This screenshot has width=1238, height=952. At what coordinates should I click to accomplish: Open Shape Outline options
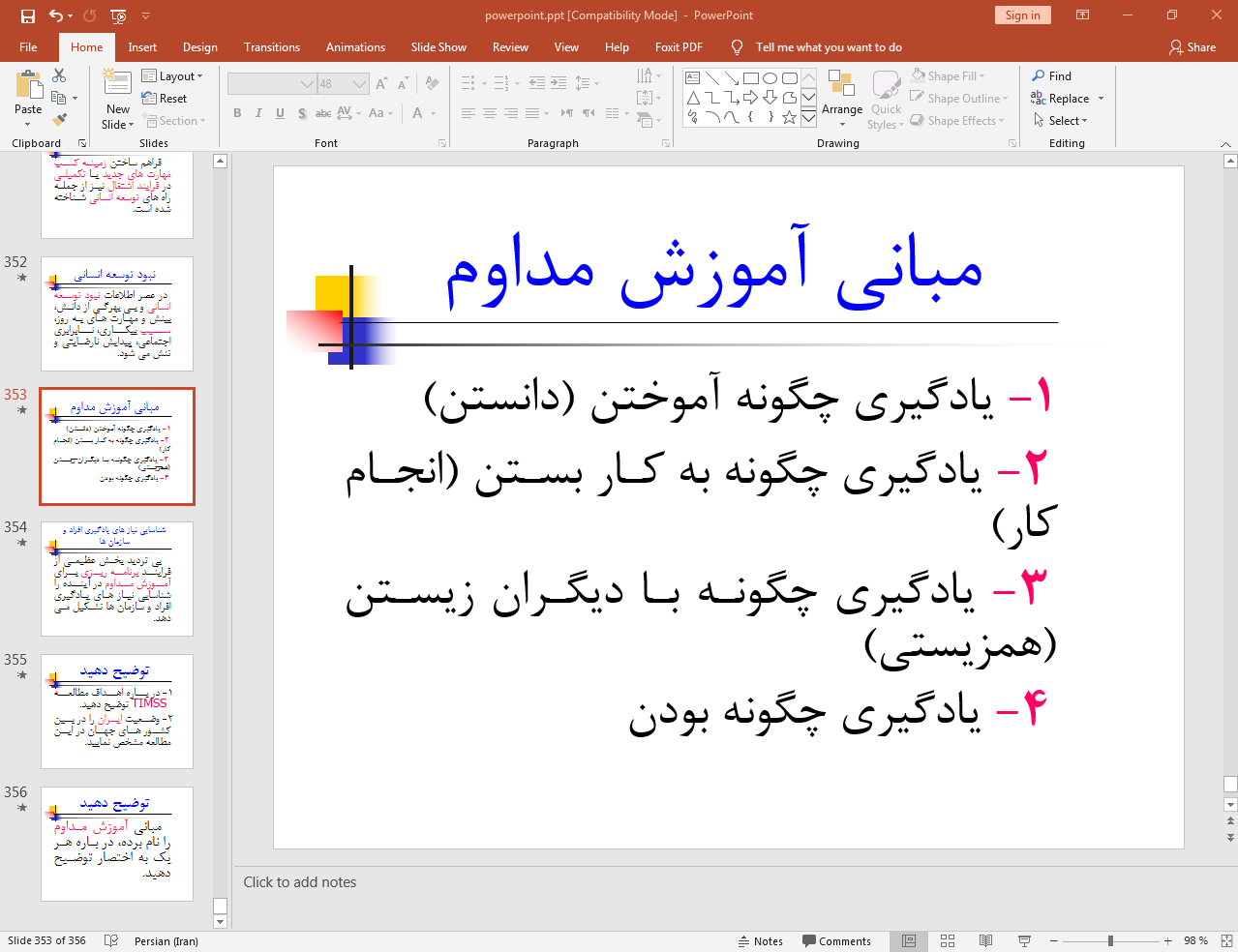tap(959, 98)
